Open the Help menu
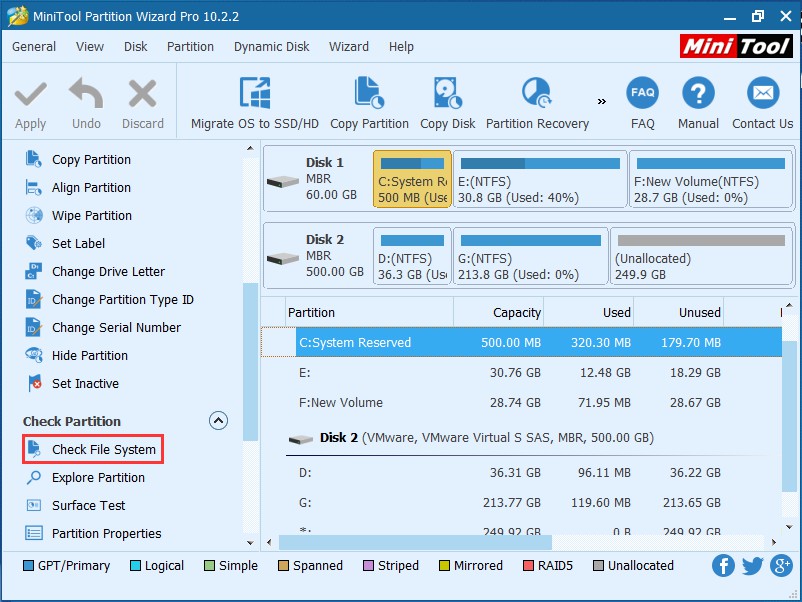 (x=401, y=47)
